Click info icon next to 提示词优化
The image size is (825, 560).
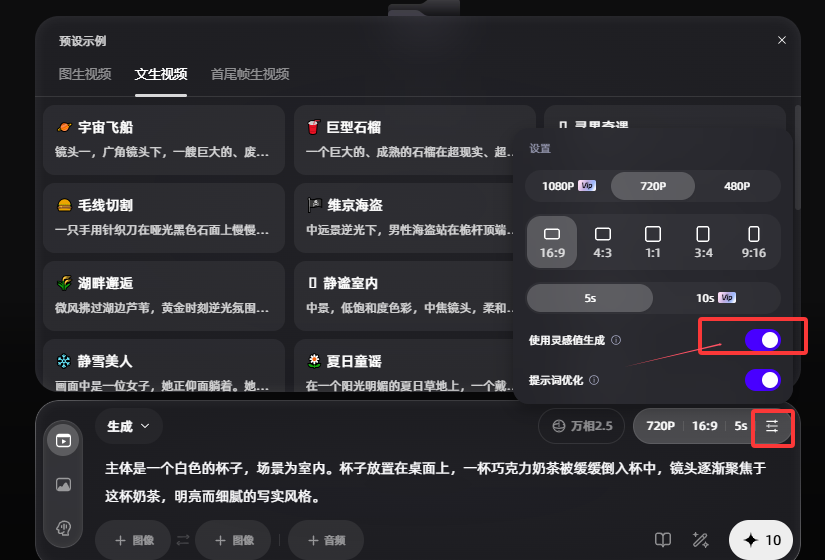point(594,380)
